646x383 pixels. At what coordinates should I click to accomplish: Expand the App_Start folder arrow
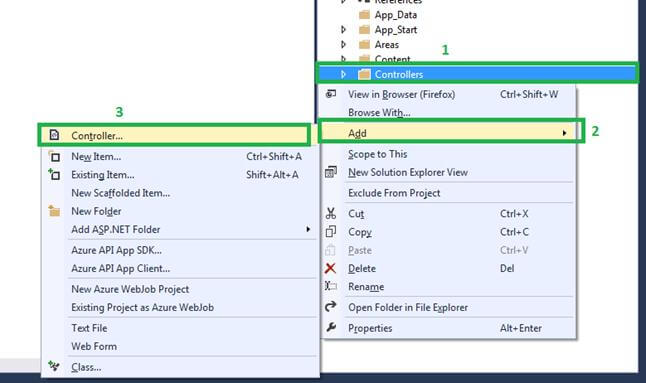(343, 30)
